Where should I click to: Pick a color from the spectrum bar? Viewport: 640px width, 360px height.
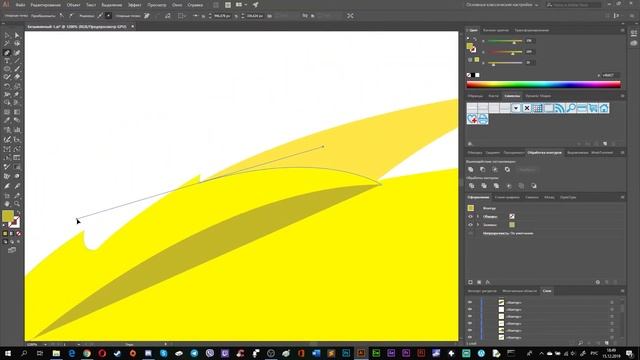tap(543, 84)
